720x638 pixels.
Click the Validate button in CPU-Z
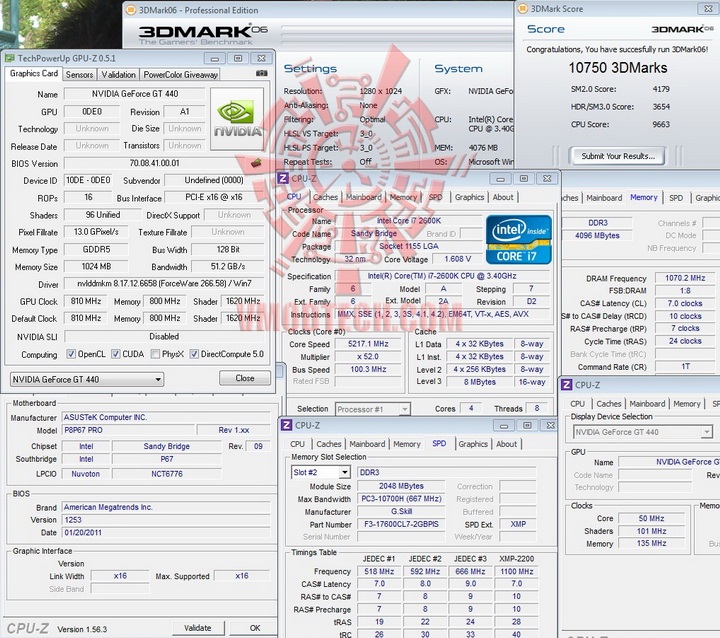tap(198, 628)
